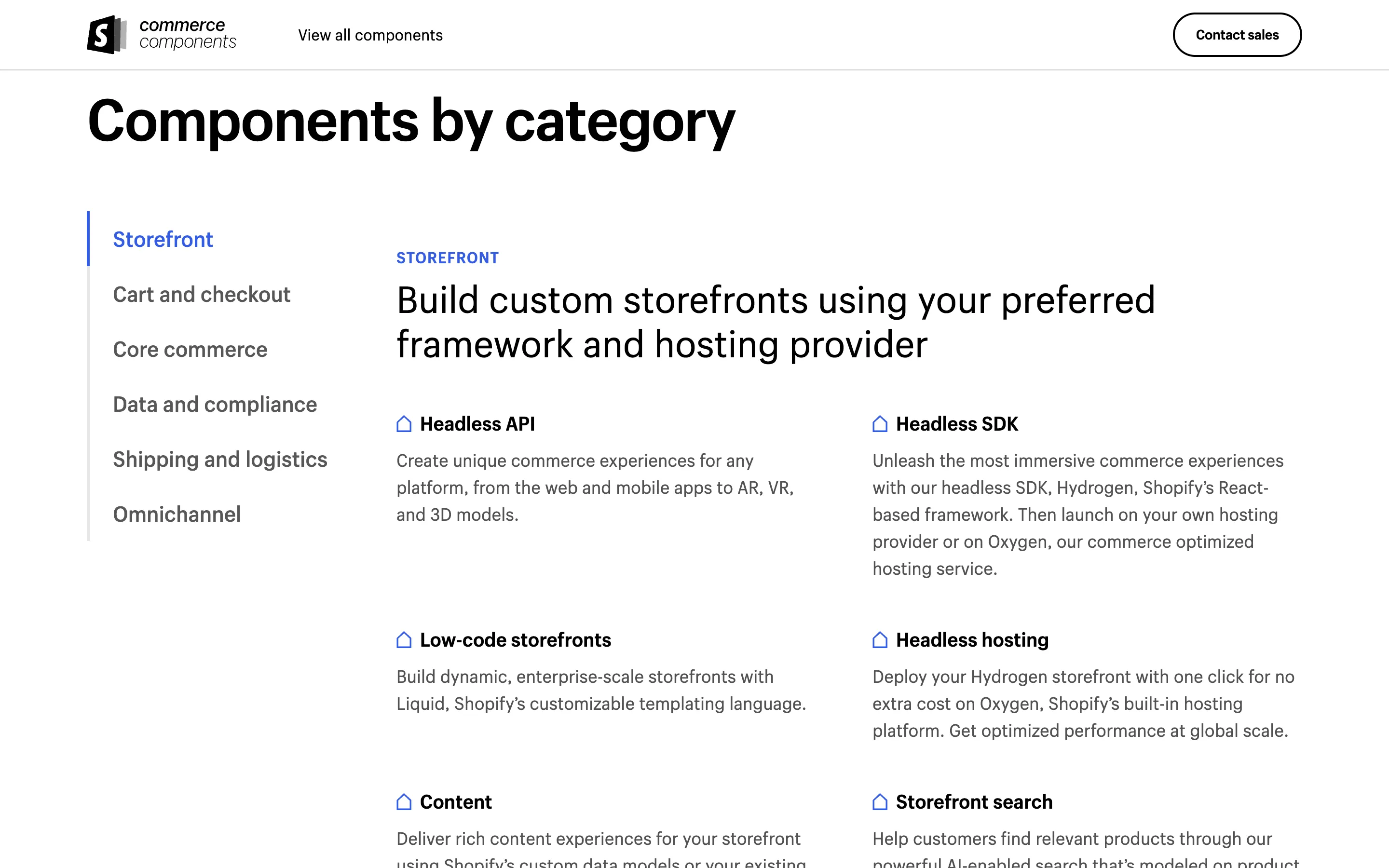Click the Headless hosting heading

tap(972, 639)
